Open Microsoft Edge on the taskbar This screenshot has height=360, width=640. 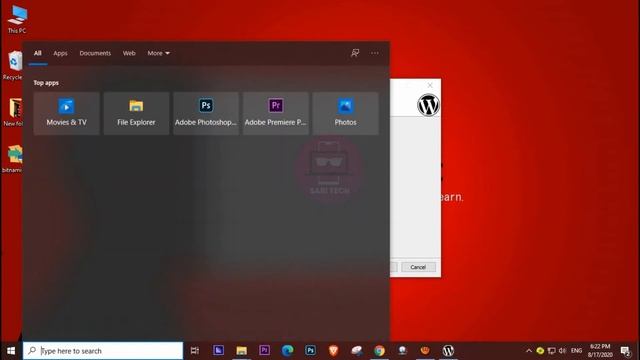tap(287, 351)
